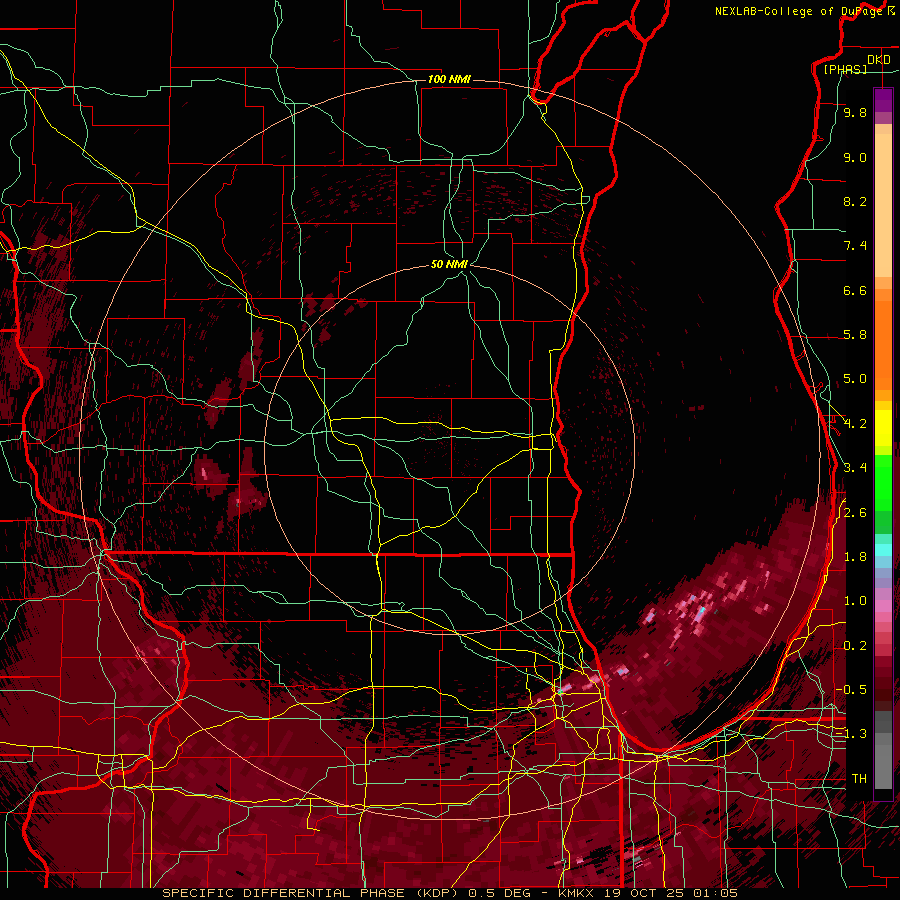Image resolution: width=900 pixels, height=900 pixels.
Task: Click the KMKX station identifier in caption
Action: coord(576,893)
